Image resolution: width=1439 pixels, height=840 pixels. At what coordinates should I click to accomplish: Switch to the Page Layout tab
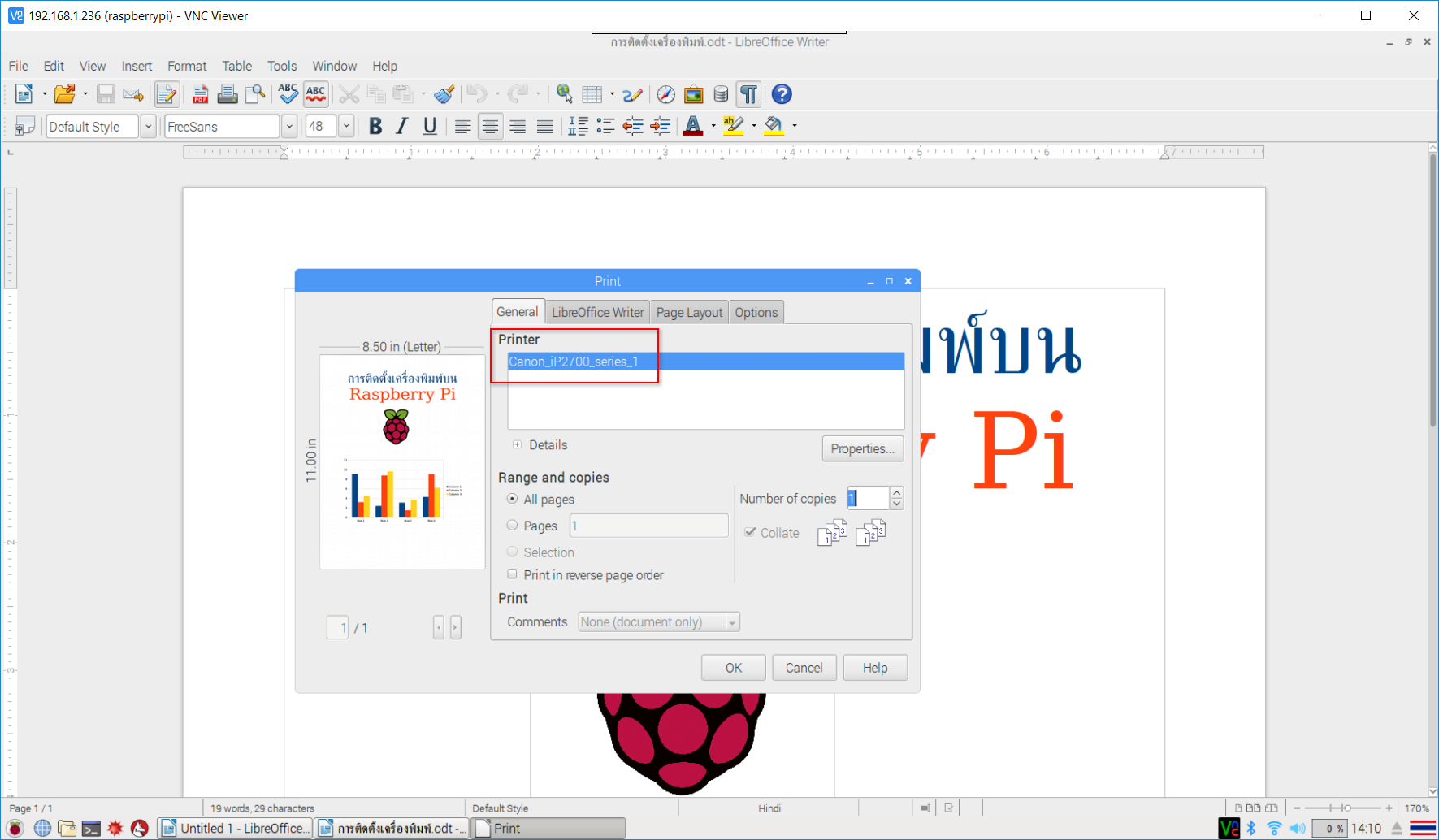click(x=689, y=312)
